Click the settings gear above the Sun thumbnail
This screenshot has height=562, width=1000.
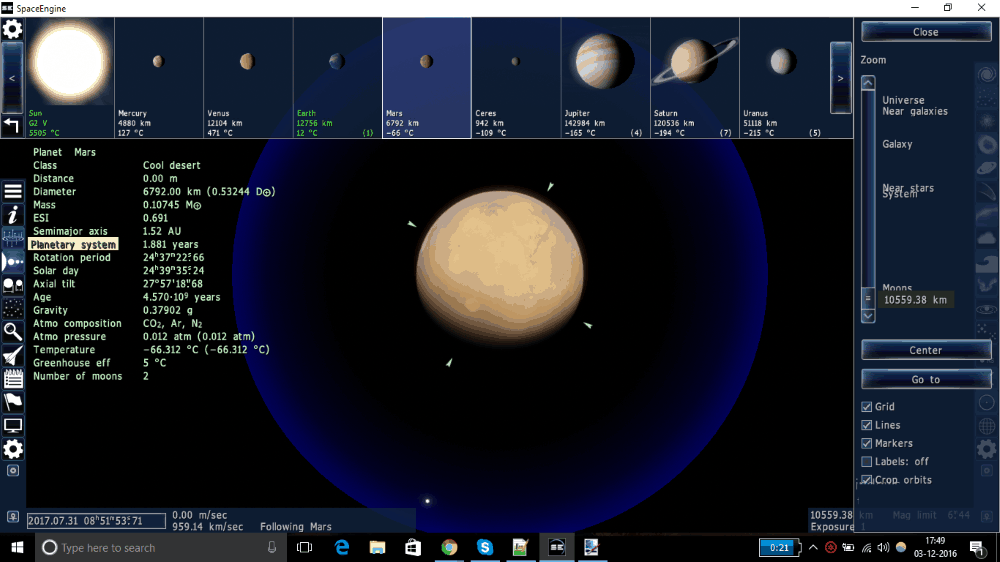click(12, 29)
